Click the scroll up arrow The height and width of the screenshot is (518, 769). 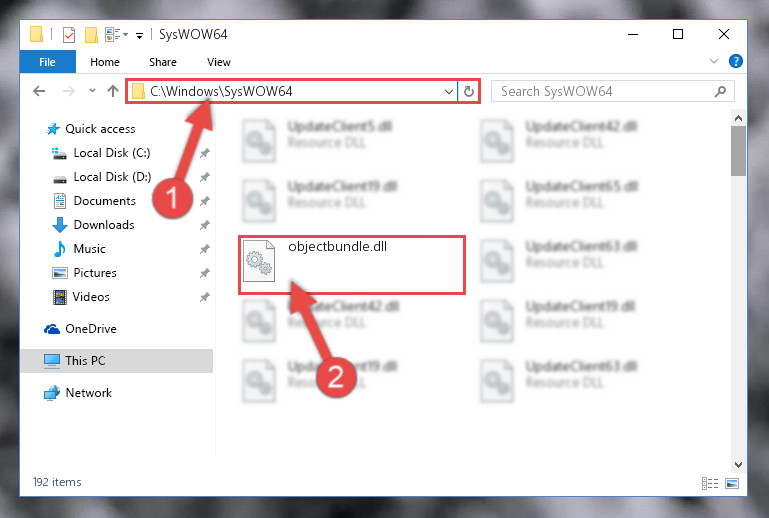click(x=738, y=118)
